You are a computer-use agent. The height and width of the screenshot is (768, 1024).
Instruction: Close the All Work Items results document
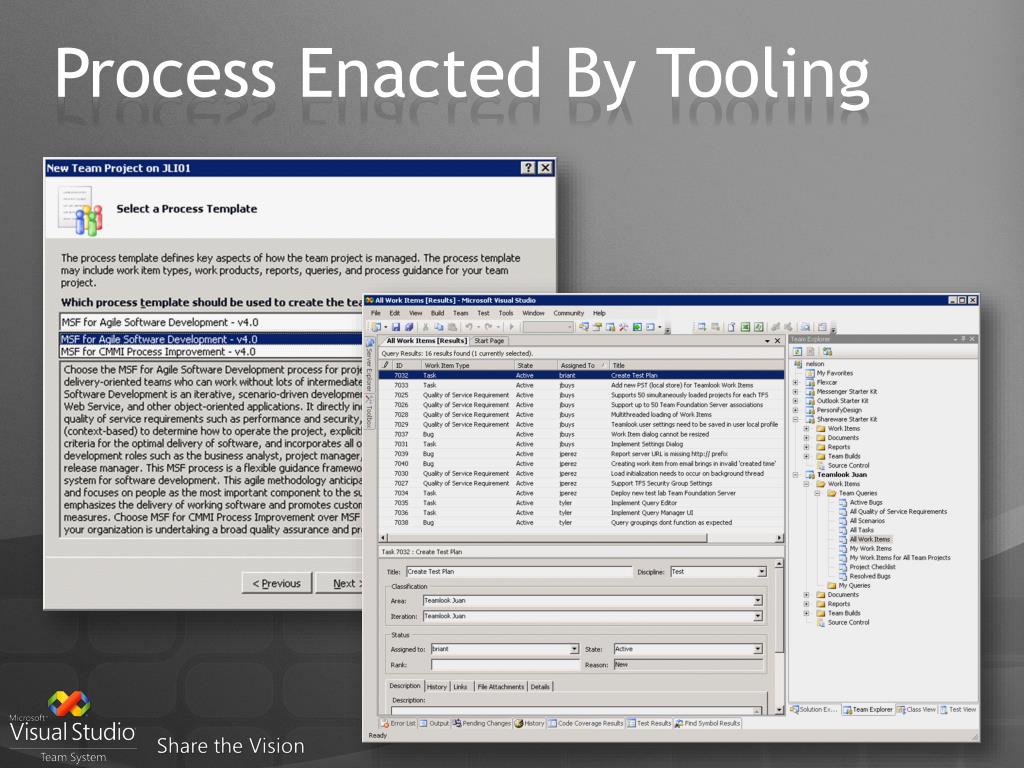coord(777,341)
